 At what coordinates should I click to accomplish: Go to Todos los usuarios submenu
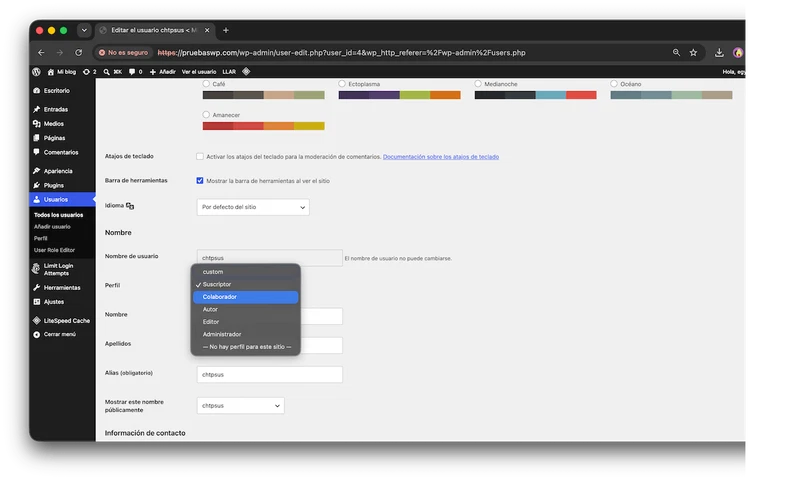[x=59, y=215]
